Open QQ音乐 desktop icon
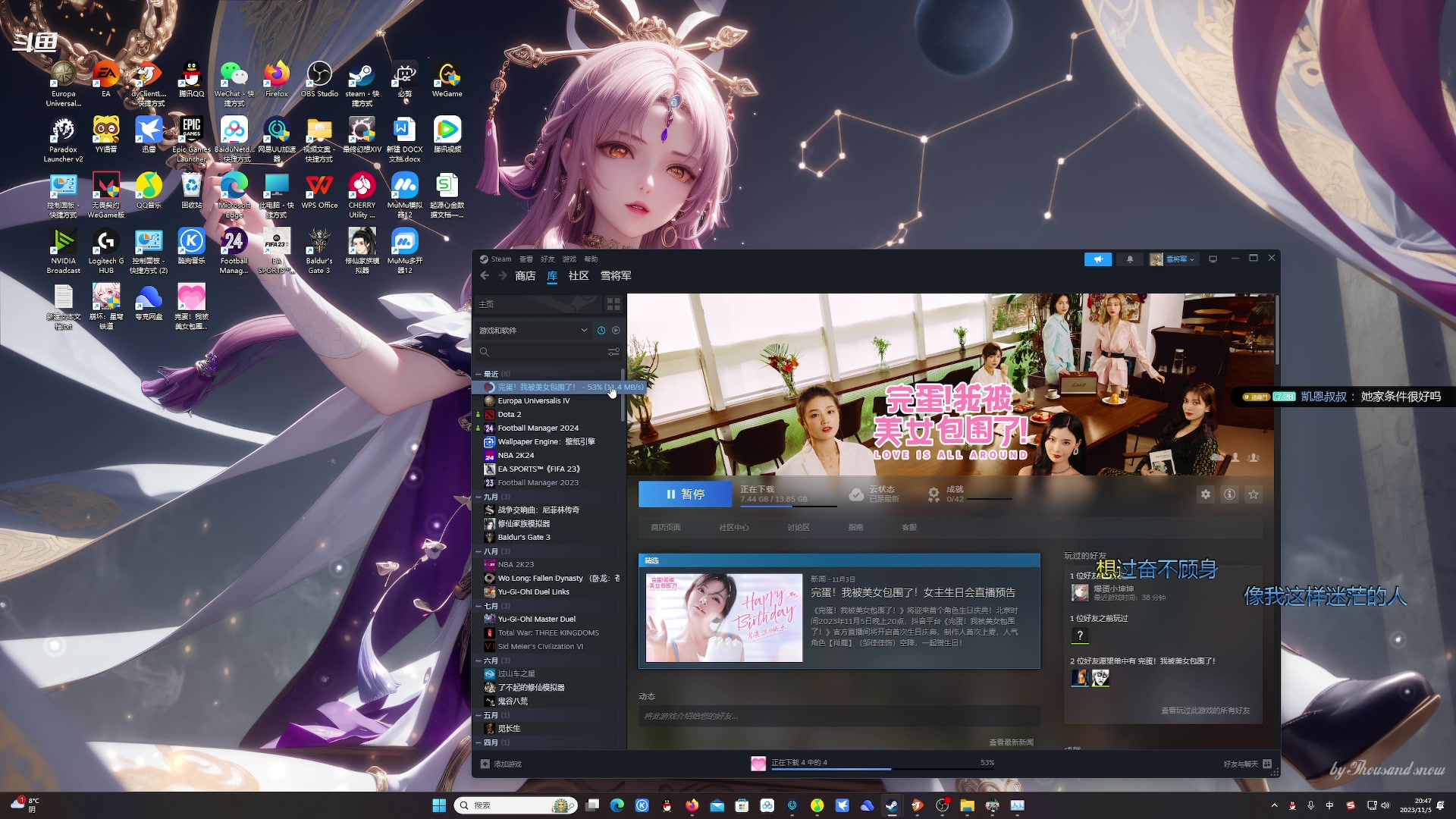1456x819 pixels. click(149, 190)
